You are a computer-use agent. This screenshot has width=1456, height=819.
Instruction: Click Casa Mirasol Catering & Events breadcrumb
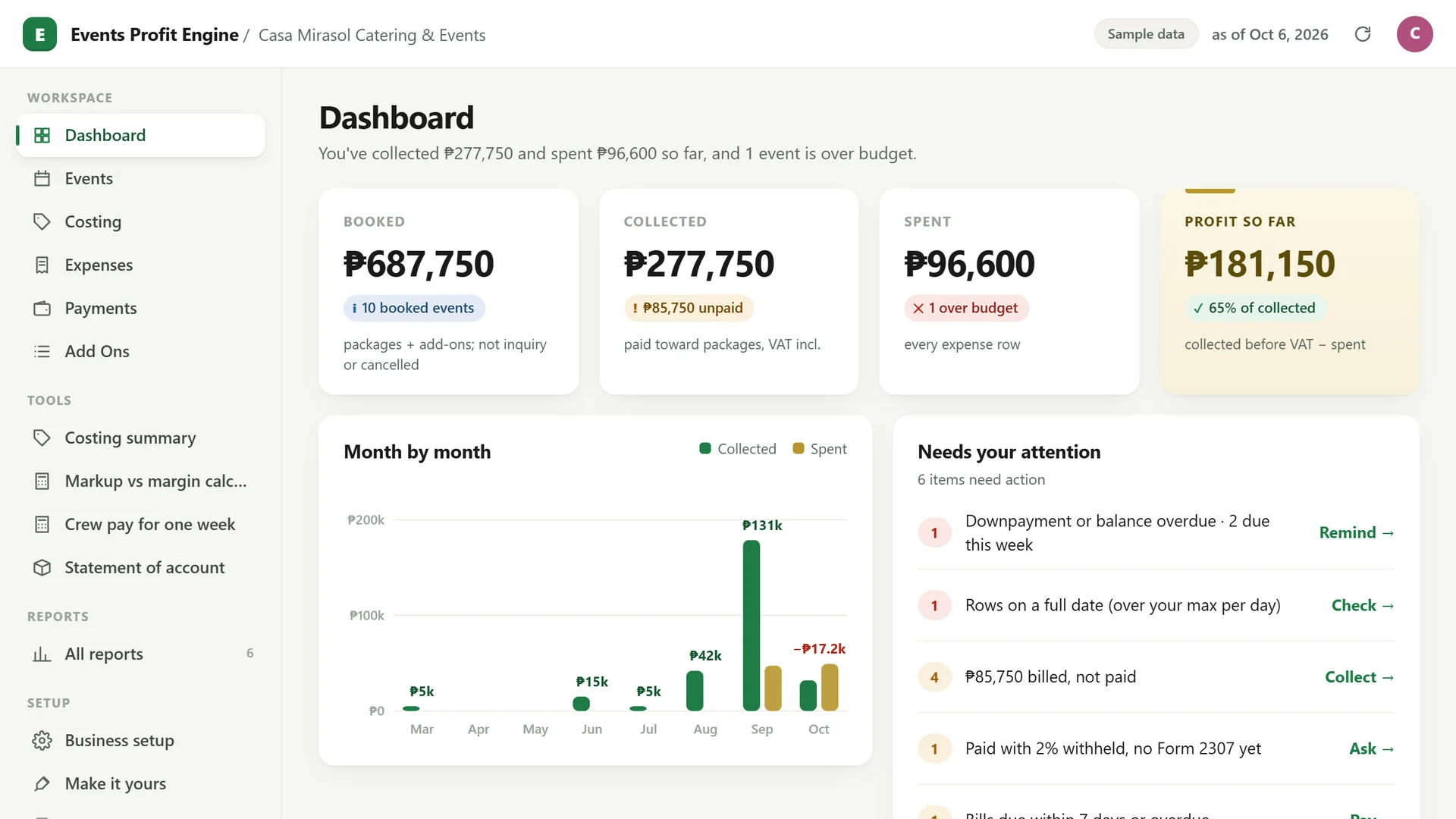[372, 35]
